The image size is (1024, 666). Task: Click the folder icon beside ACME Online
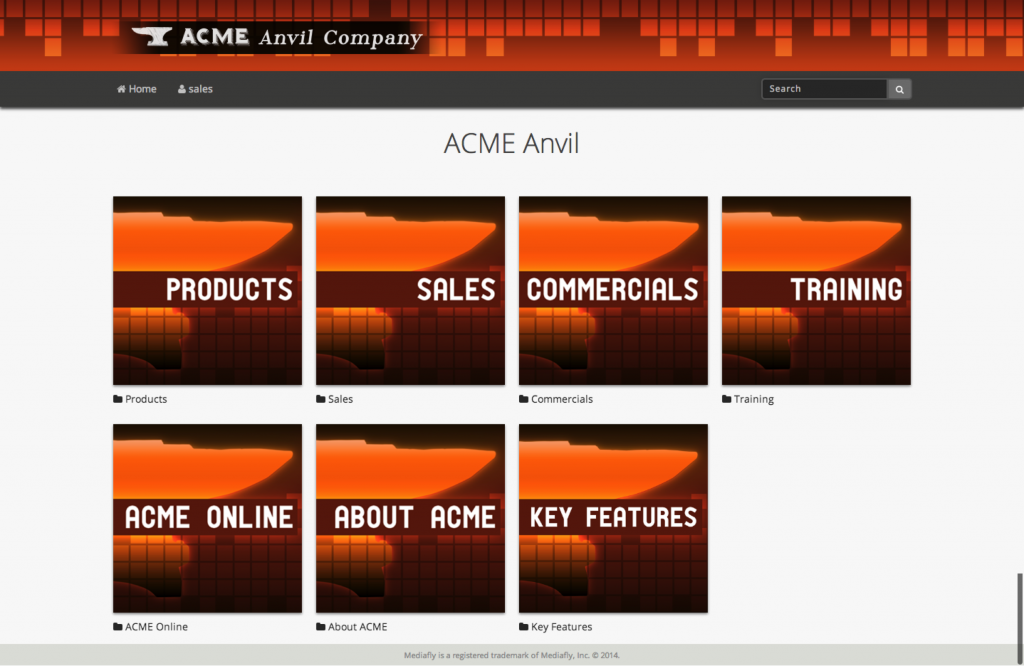[118, 627]
